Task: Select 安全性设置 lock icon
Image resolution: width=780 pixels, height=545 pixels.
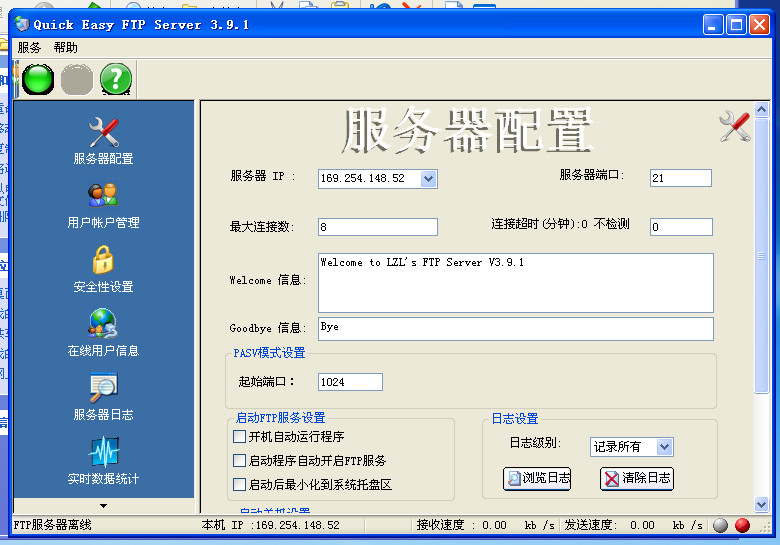Action: 103,268
